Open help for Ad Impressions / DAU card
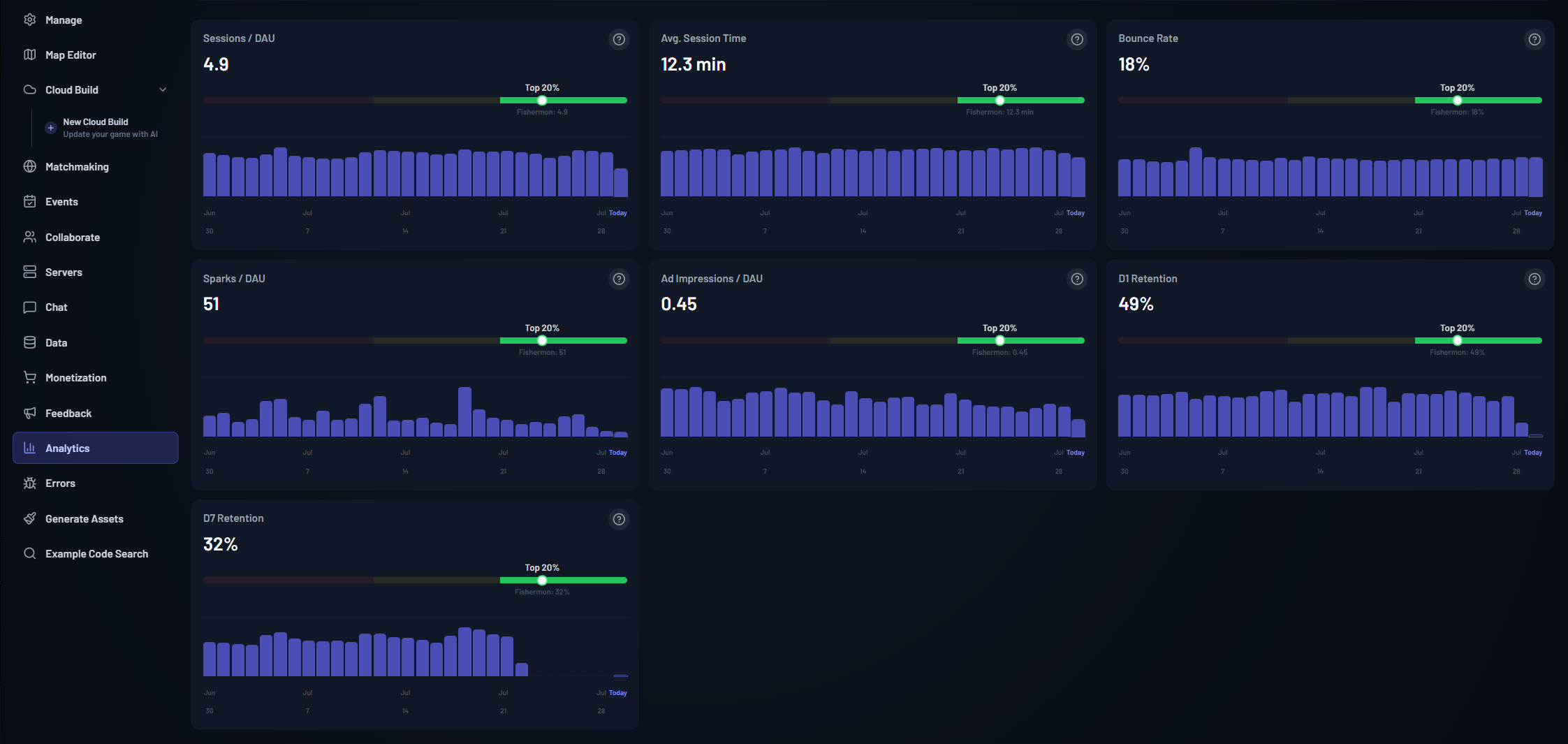 (x=1077, y=279)
